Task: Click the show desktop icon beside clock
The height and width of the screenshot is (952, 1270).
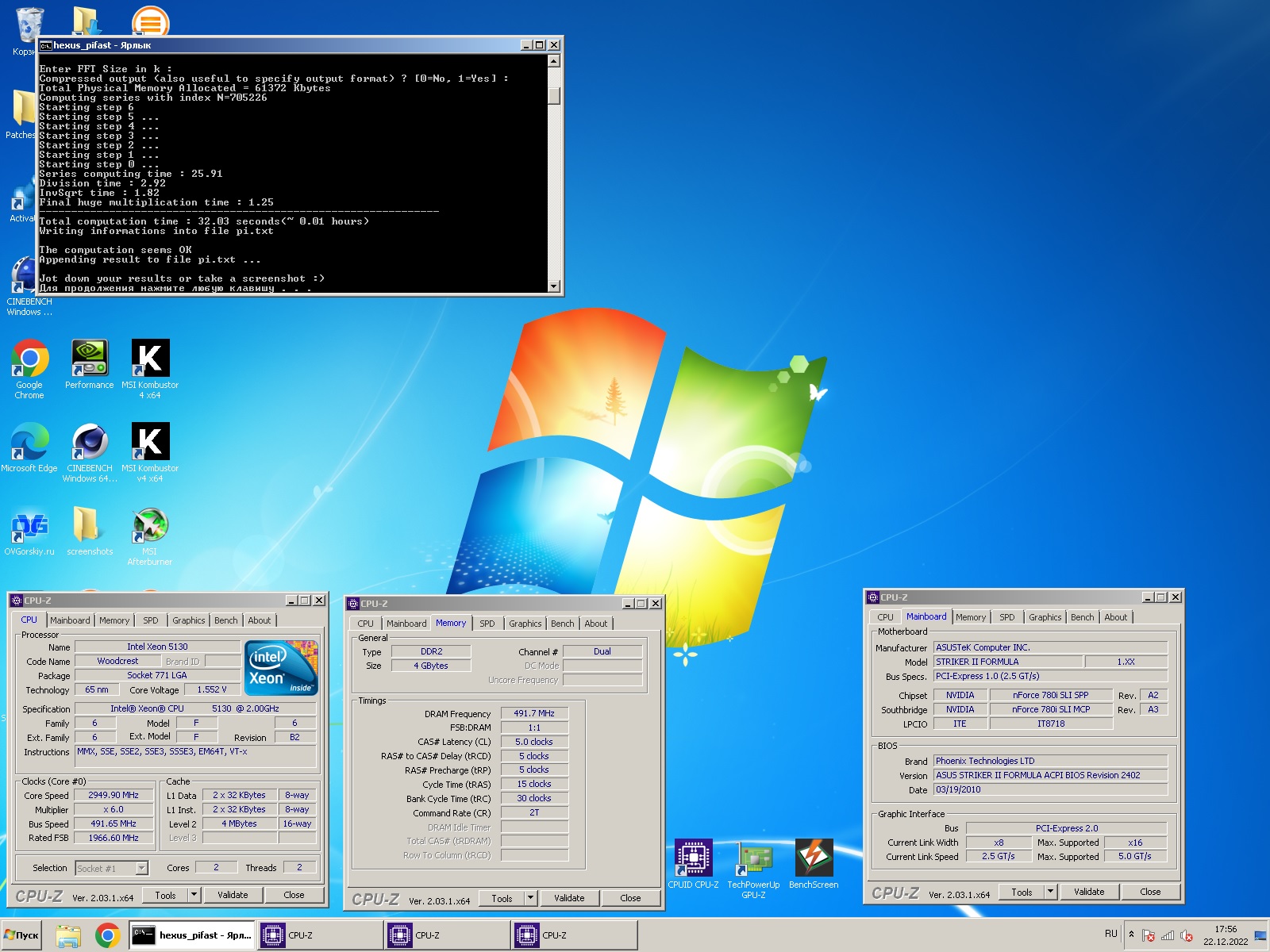Action: click(1260, 935)
